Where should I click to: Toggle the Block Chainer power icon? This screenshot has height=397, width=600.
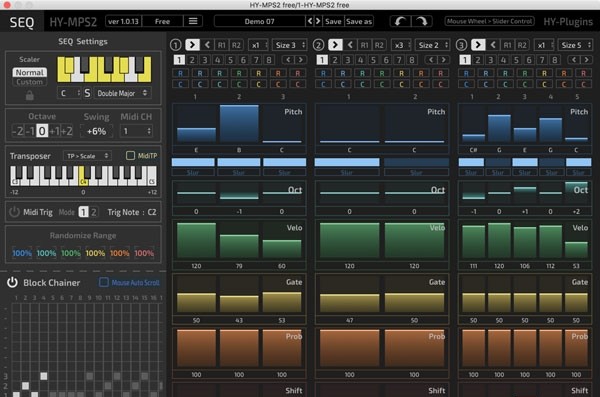[x=12, y=283]
